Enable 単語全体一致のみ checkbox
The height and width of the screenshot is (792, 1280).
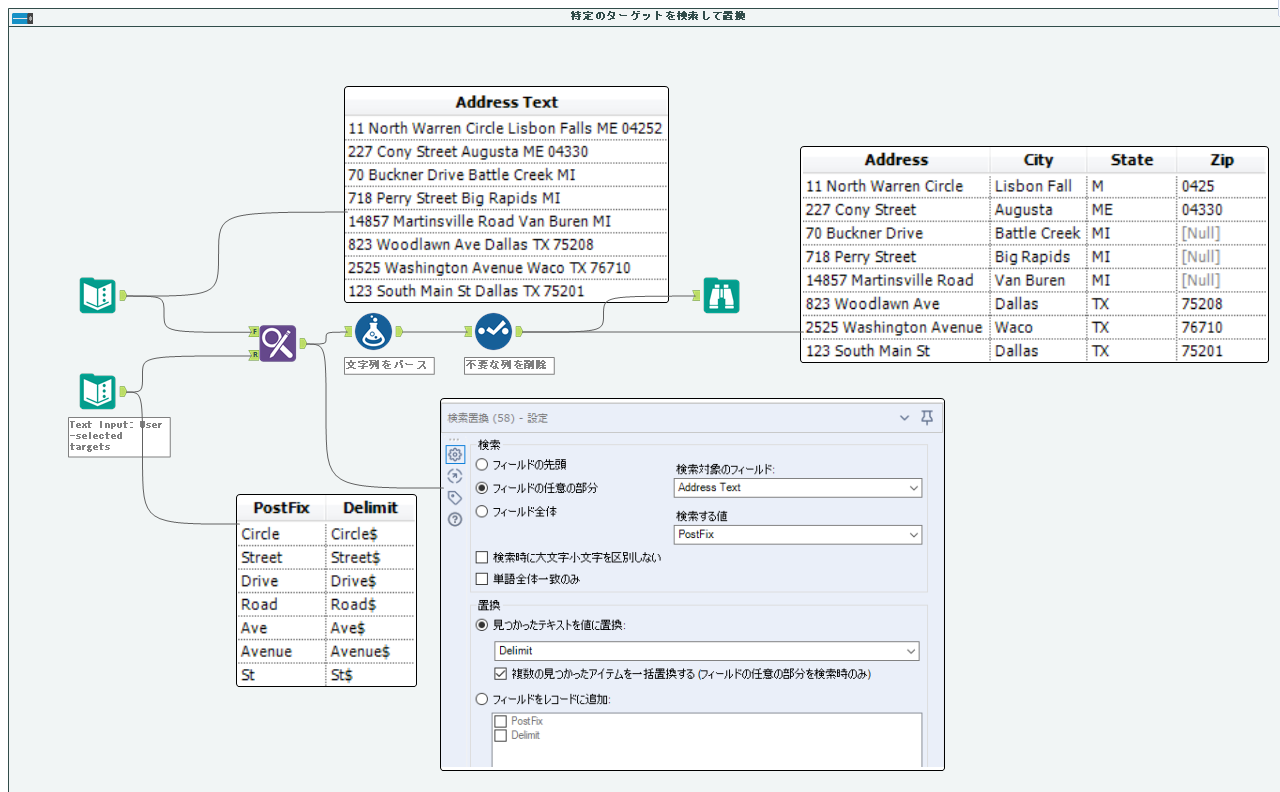(483, 579)
